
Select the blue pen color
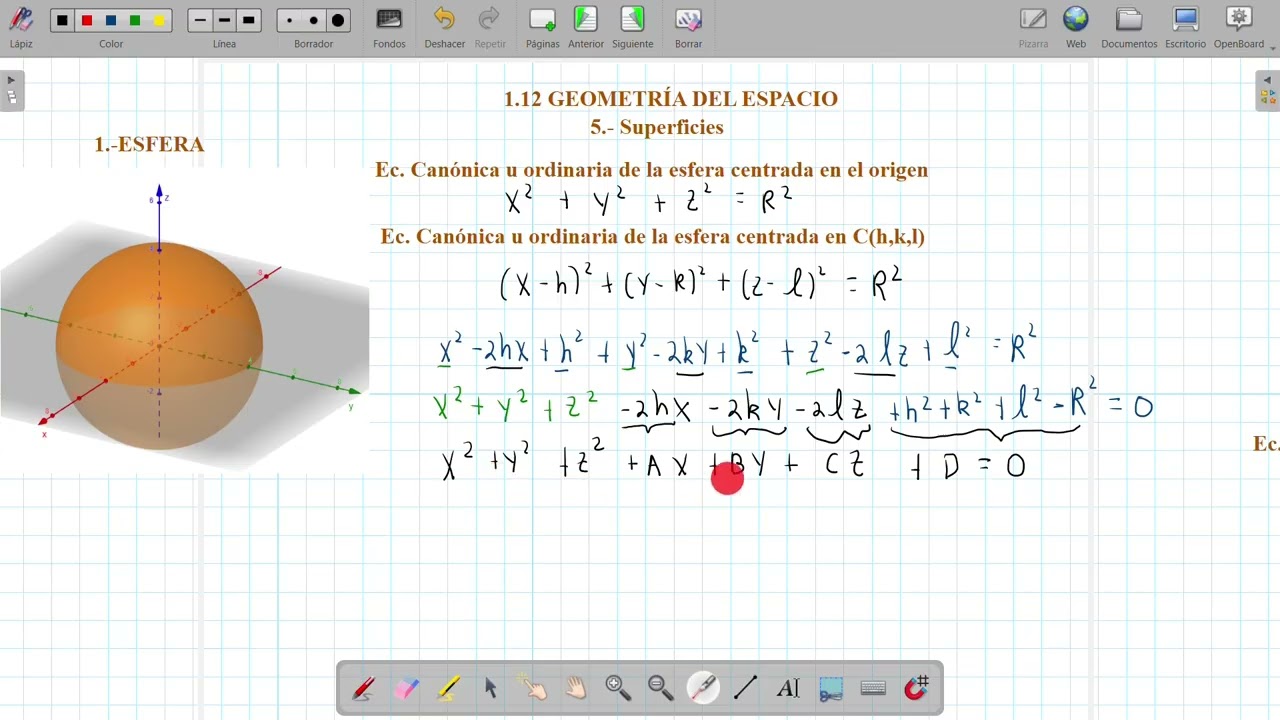click(110, 20)
